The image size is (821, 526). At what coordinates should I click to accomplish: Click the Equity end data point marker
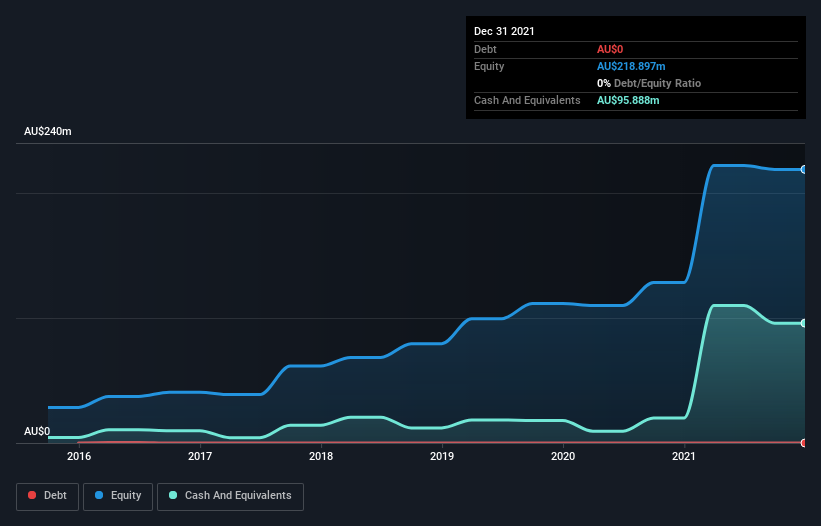[x=804, y=170]
